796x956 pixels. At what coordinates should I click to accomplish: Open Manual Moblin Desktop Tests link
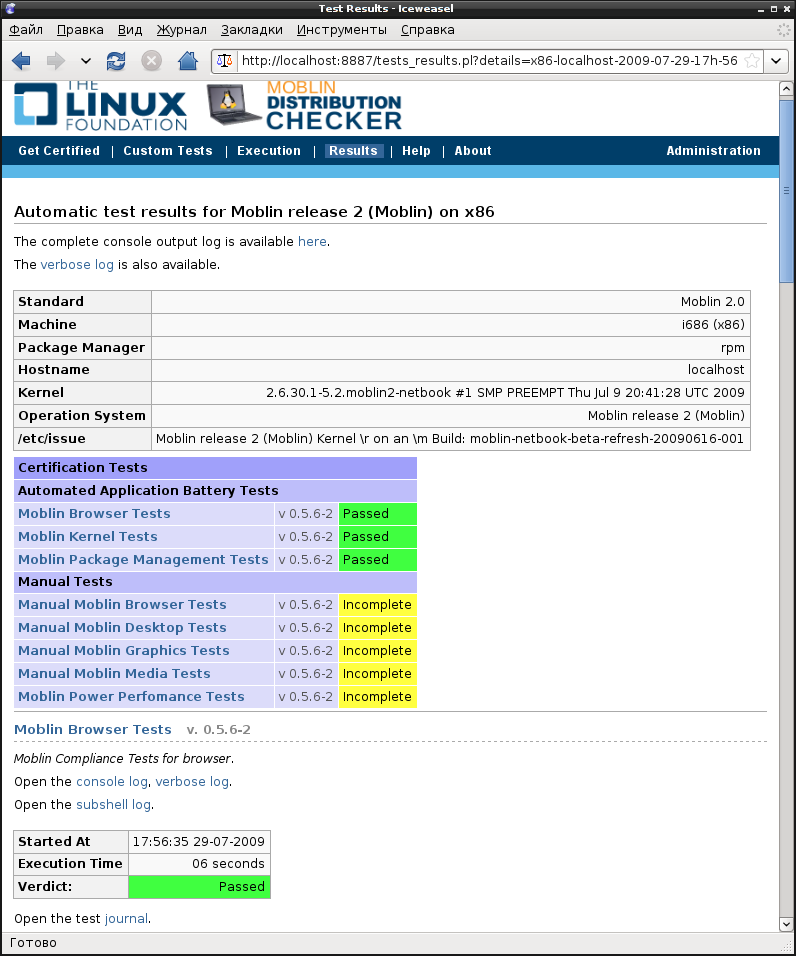pos(122,627)
